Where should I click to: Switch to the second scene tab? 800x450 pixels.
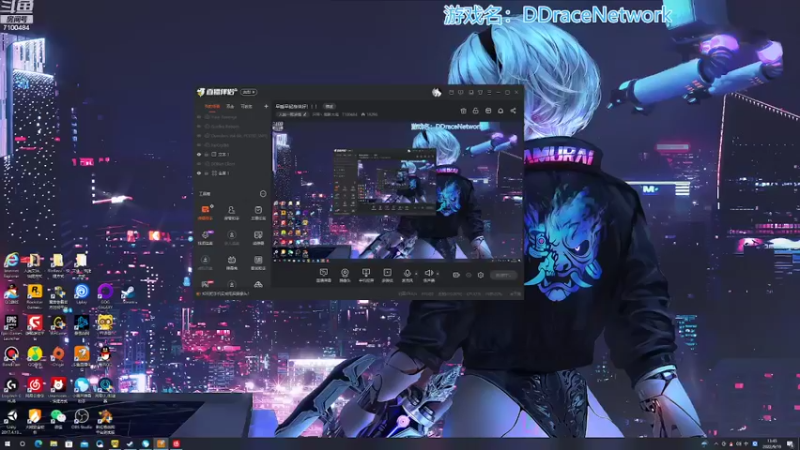tap(230, 106)
